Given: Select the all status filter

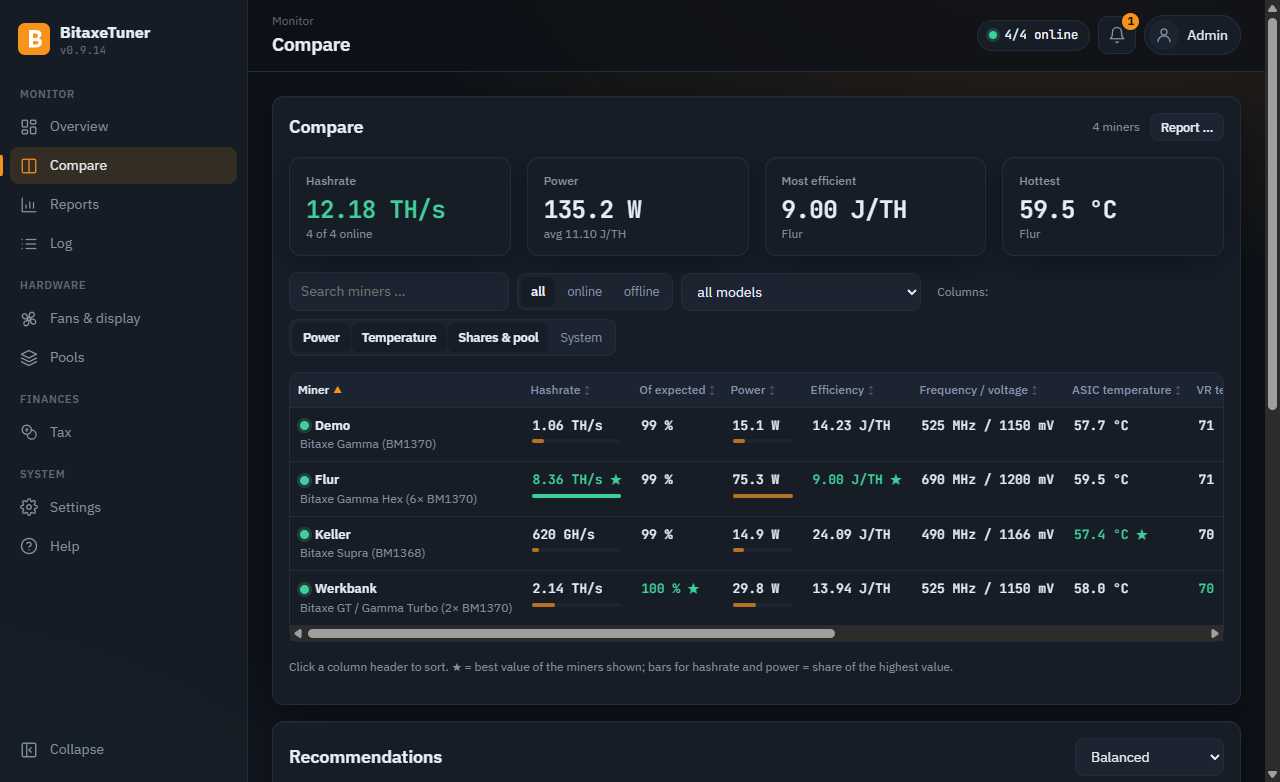Looking at the screenshot, I should tap(538, 292).
